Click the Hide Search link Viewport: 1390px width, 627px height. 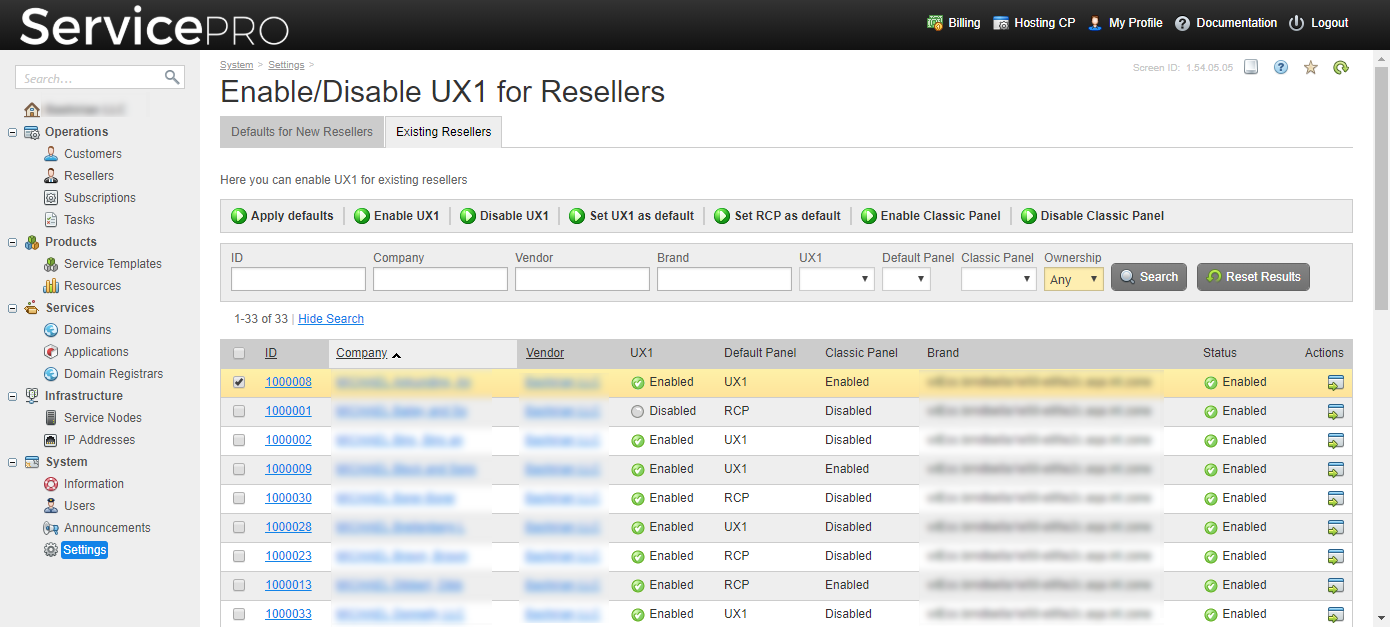(x=331, y=319)
